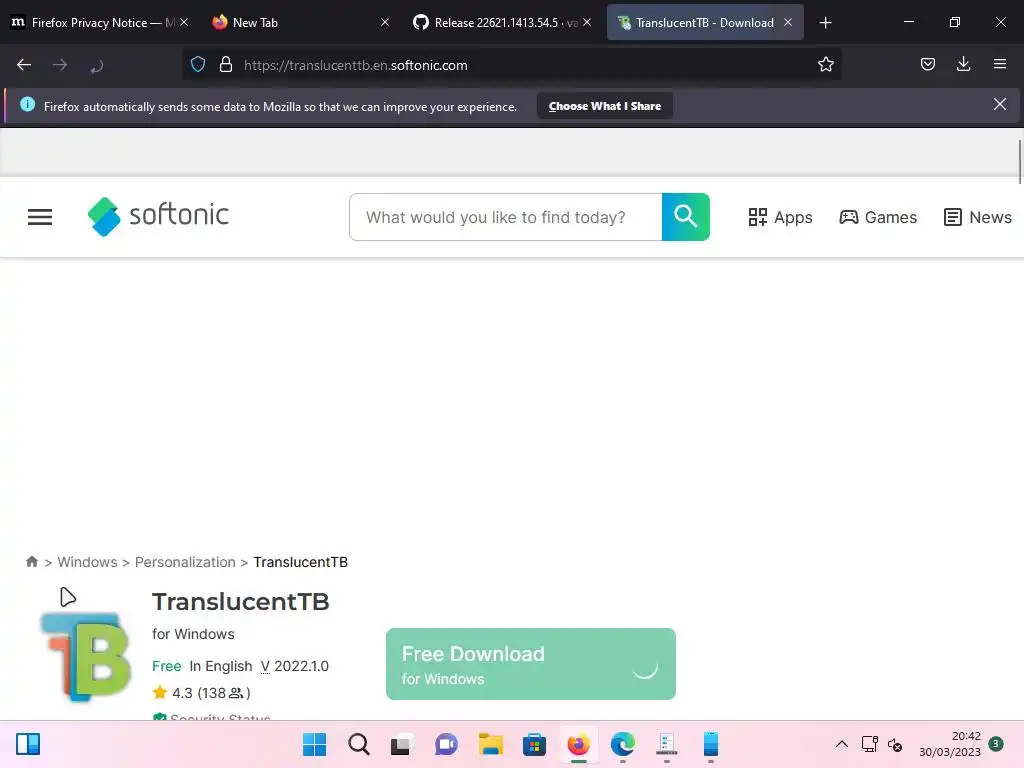Viewport: 1024px width, 768px height.
Task: View site security padlock info
Action: coord(226,65)
